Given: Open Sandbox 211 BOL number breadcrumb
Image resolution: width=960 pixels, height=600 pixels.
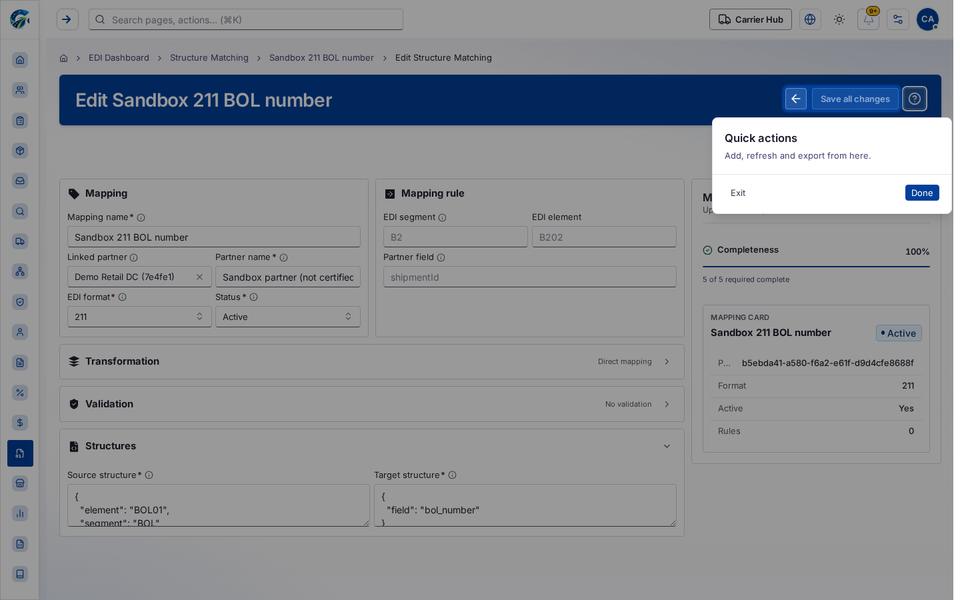Looking at the screenshot, I should coord(321,58).
